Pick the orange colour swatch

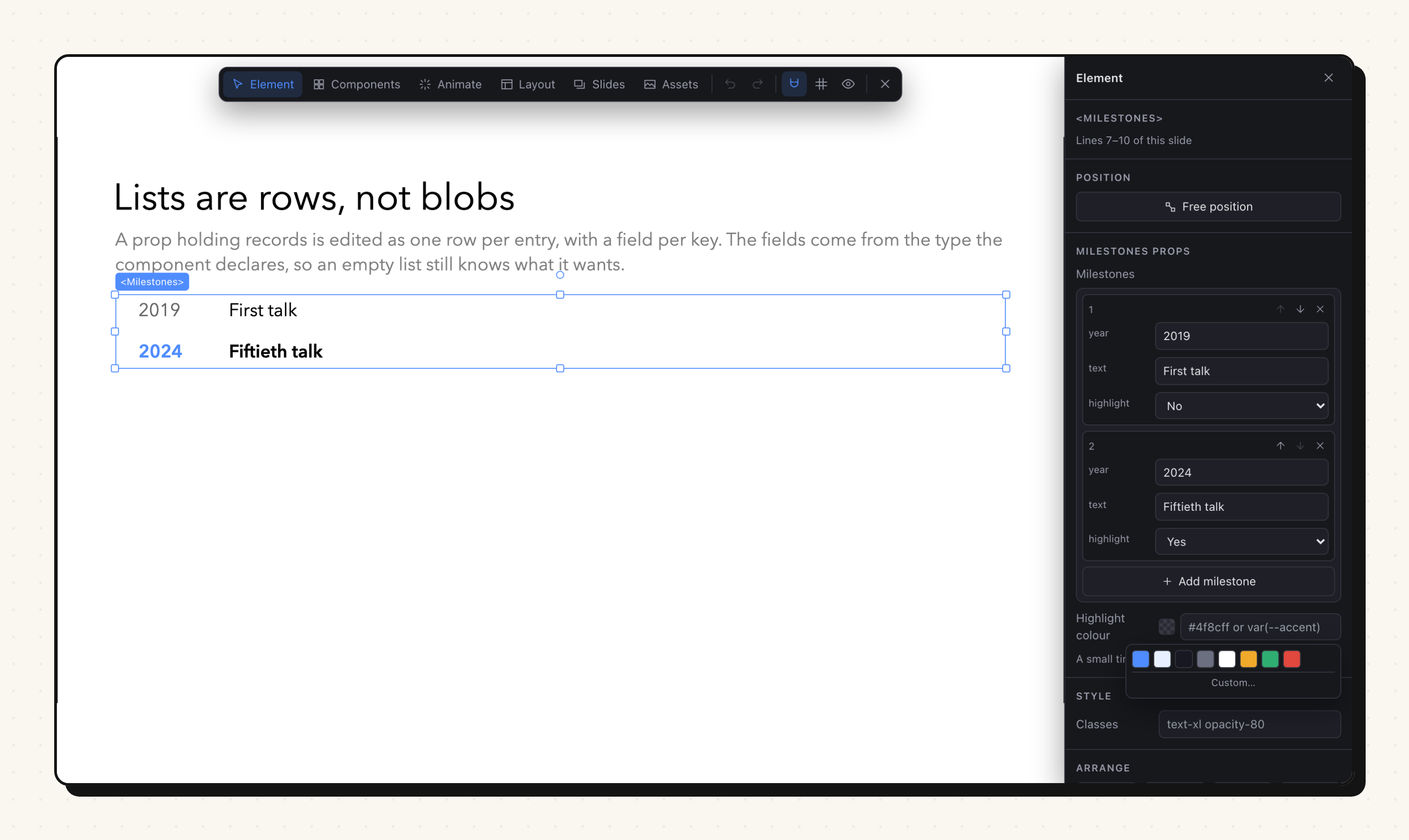1248,659
